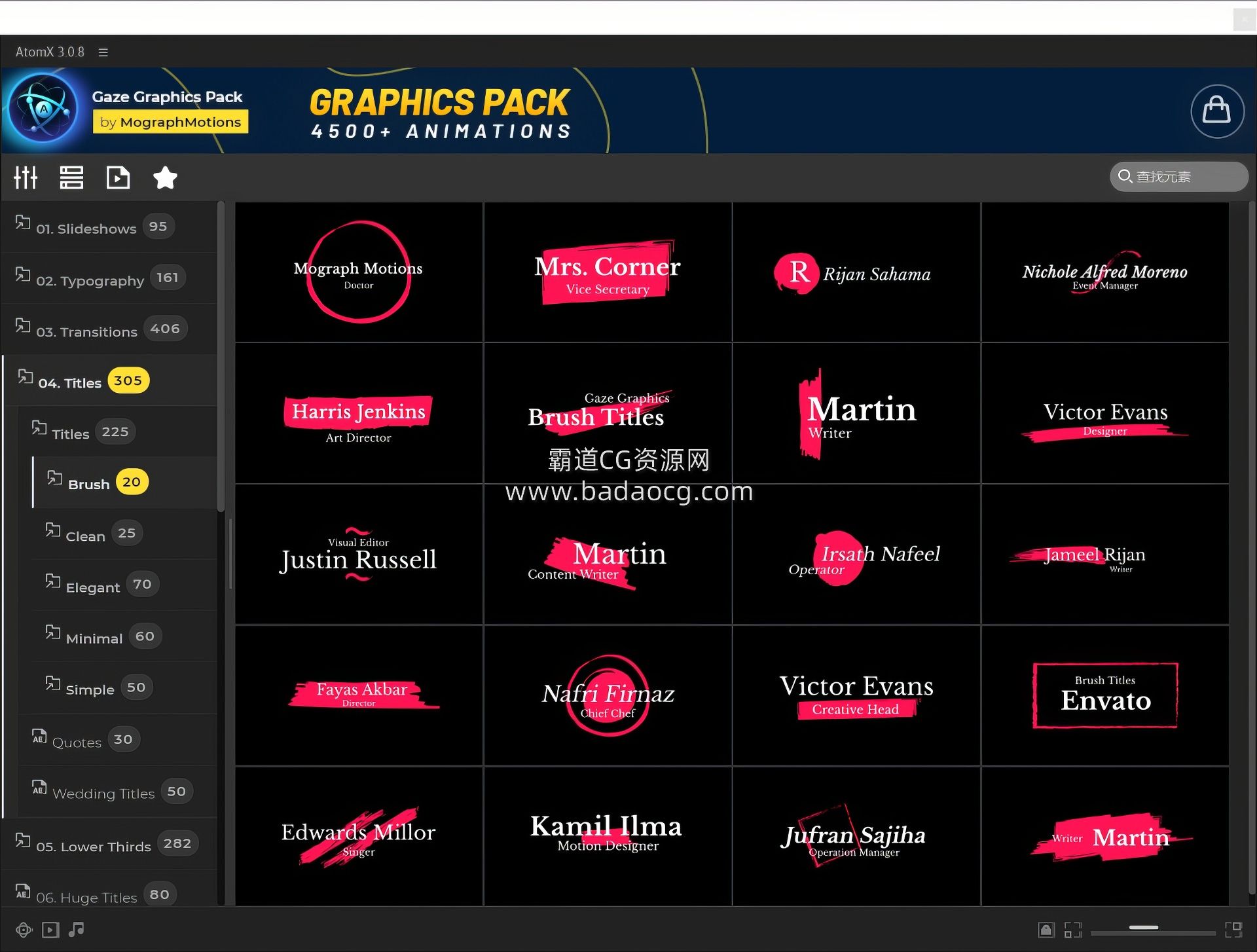Click the Graphics Pack 4500+ Animations banner

pos(440,113)
